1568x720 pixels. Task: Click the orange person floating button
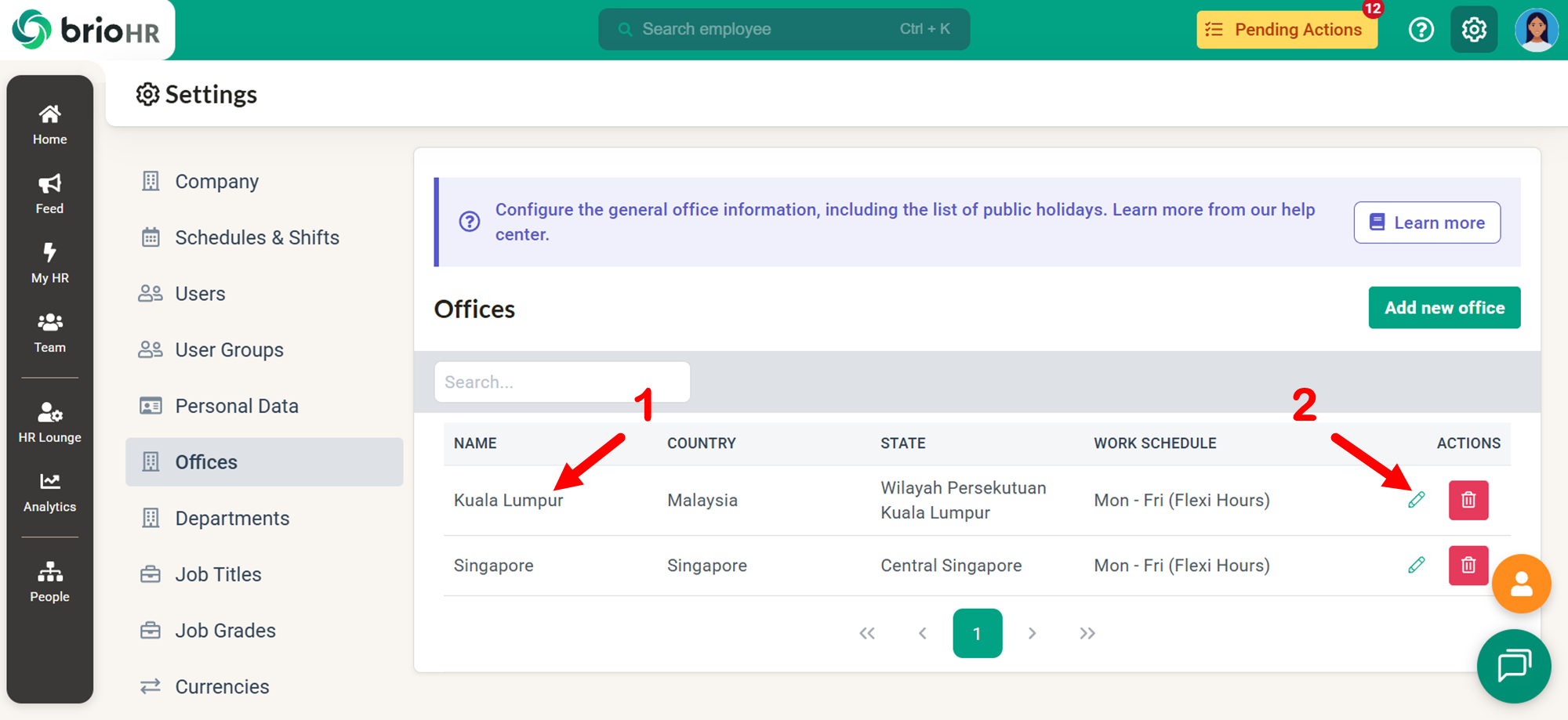coord(1521,584)
